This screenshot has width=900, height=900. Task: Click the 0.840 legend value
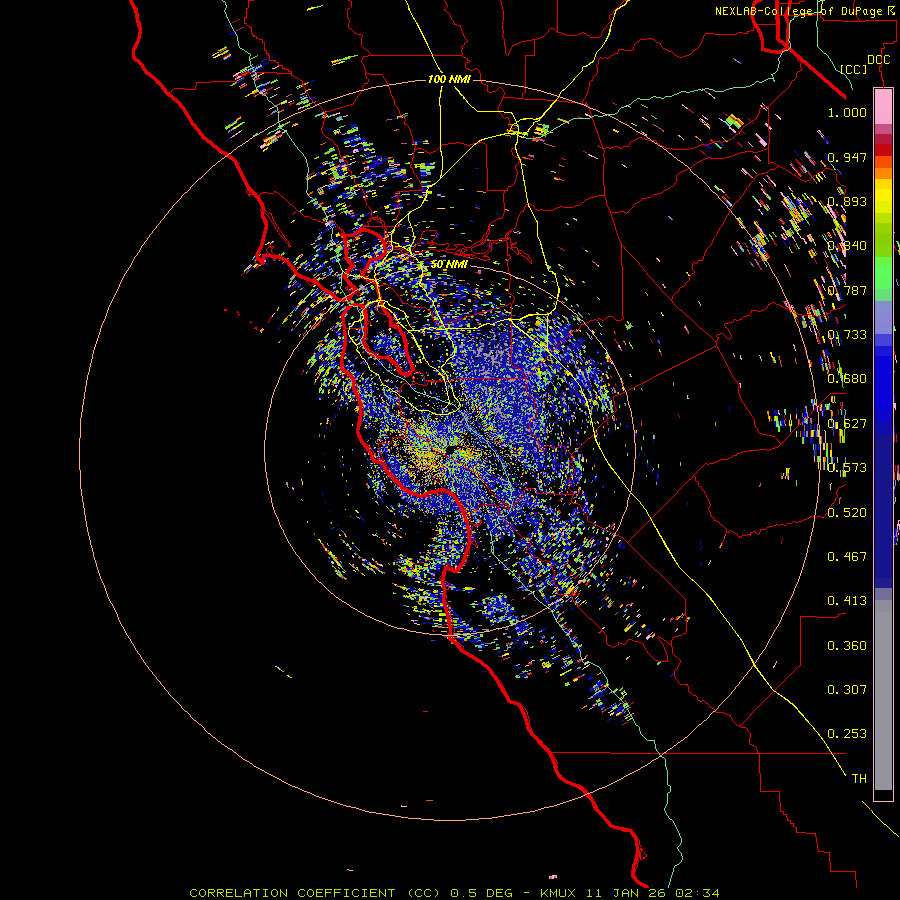[x=847, y=246]
